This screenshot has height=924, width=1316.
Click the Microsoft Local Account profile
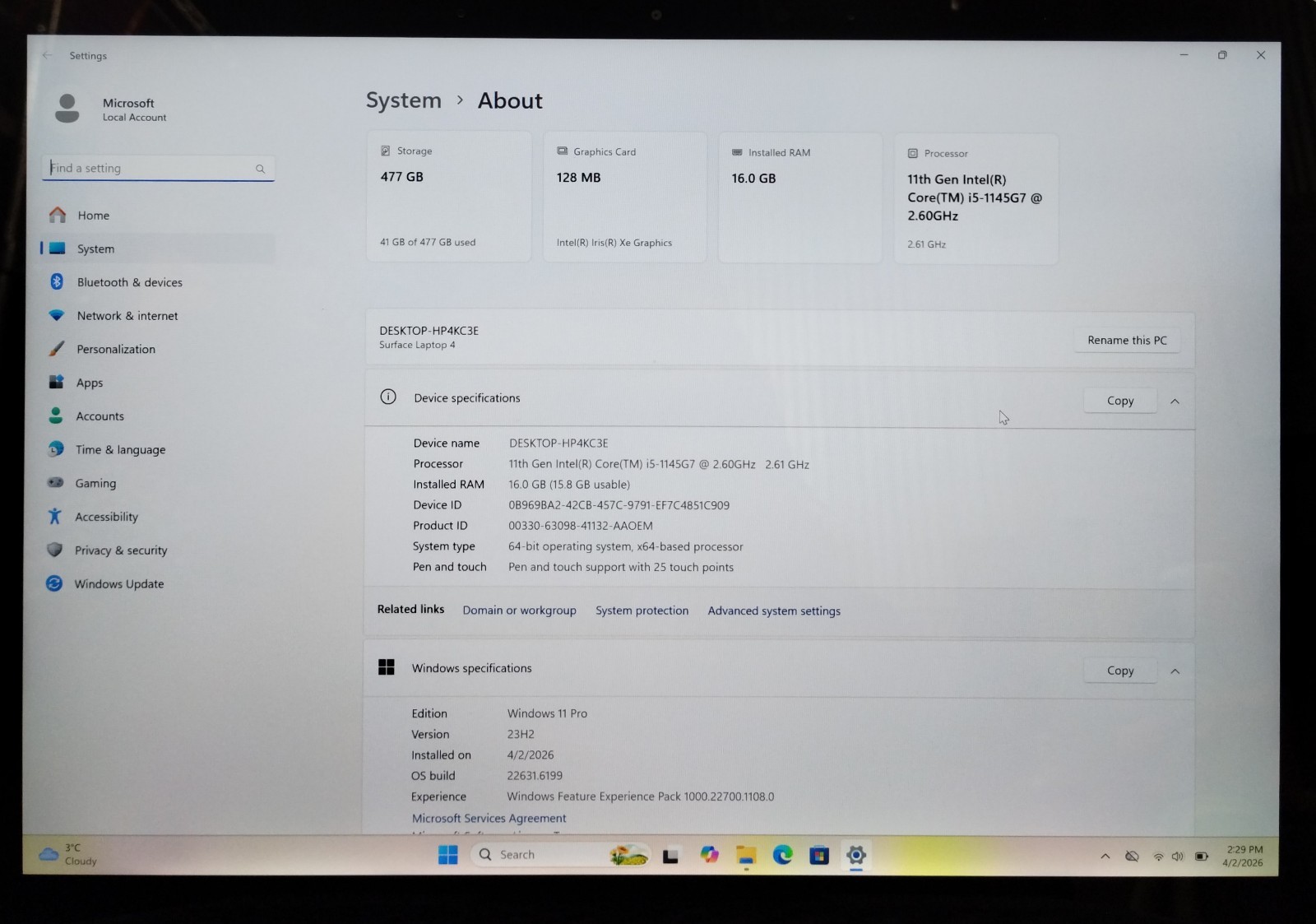111,109
